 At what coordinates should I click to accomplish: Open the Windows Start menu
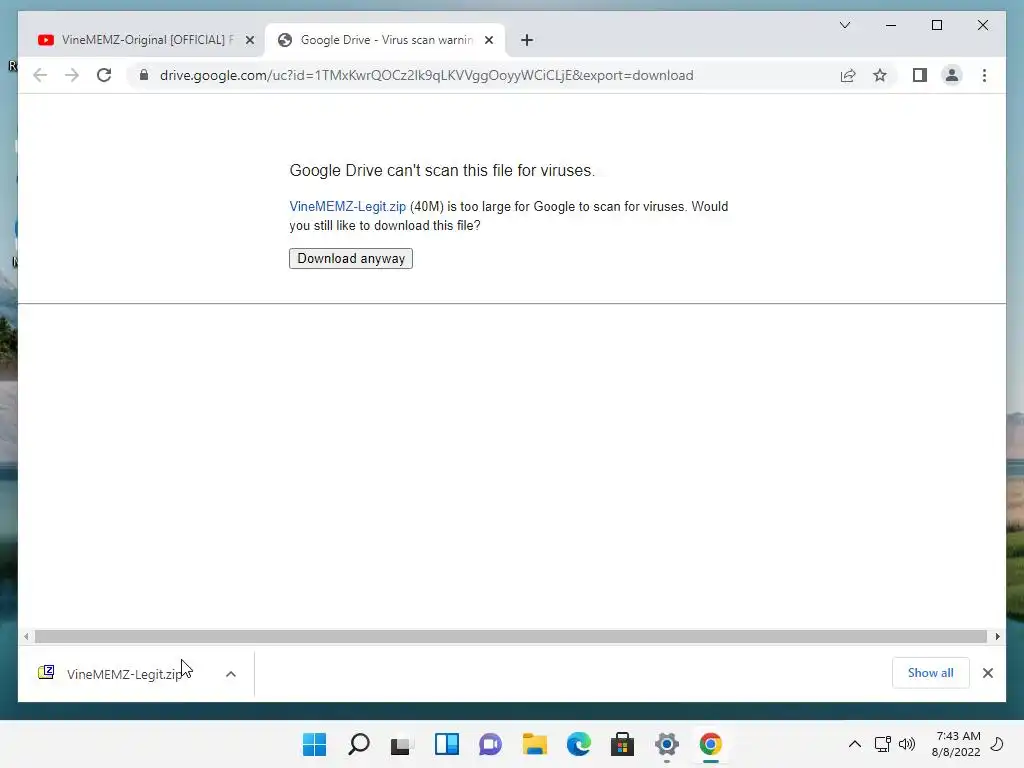point(314,744)
